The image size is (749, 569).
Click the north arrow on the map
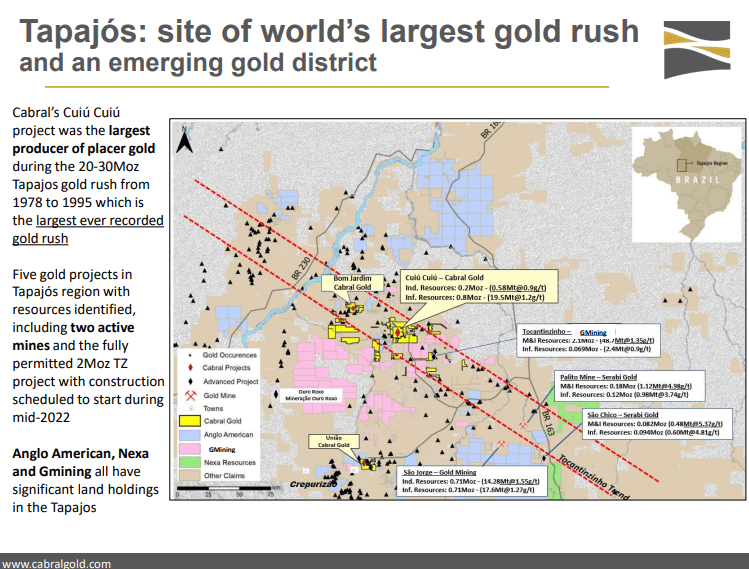point(184,140)
